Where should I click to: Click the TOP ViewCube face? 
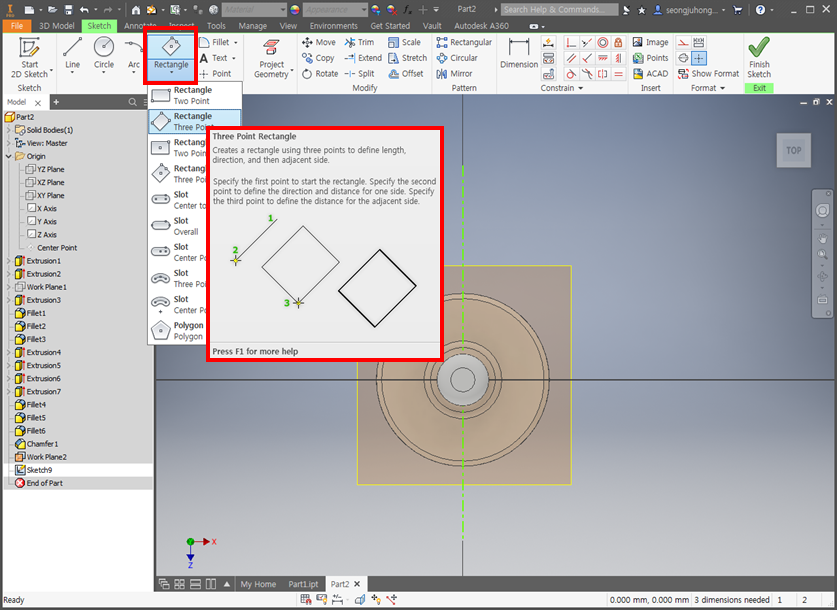(793, 150)
